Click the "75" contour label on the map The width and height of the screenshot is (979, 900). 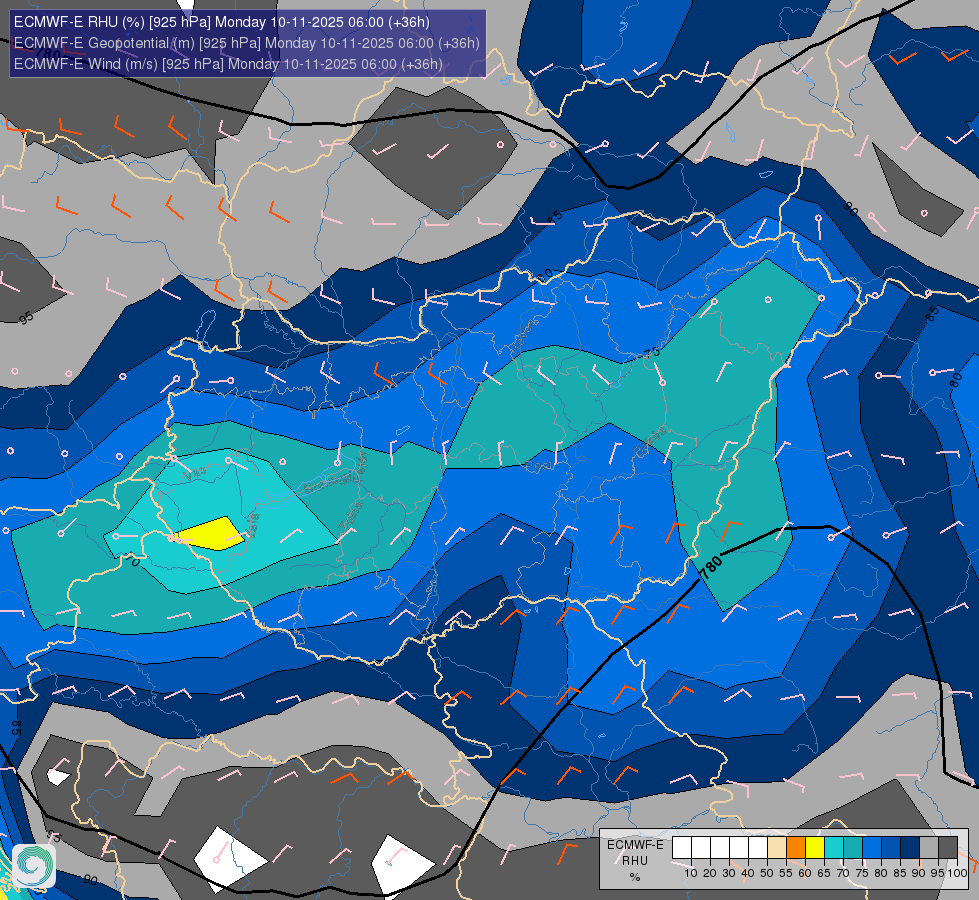651,353
